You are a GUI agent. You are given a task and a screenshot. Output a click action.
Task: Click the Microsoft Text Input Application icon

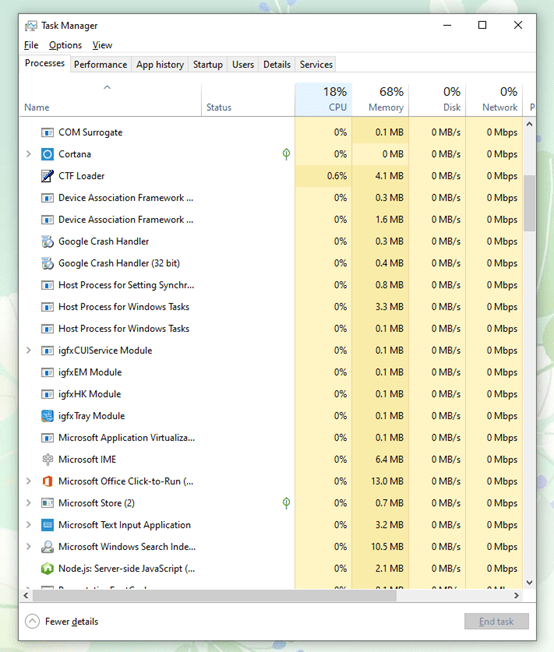(x=47, y=525)
